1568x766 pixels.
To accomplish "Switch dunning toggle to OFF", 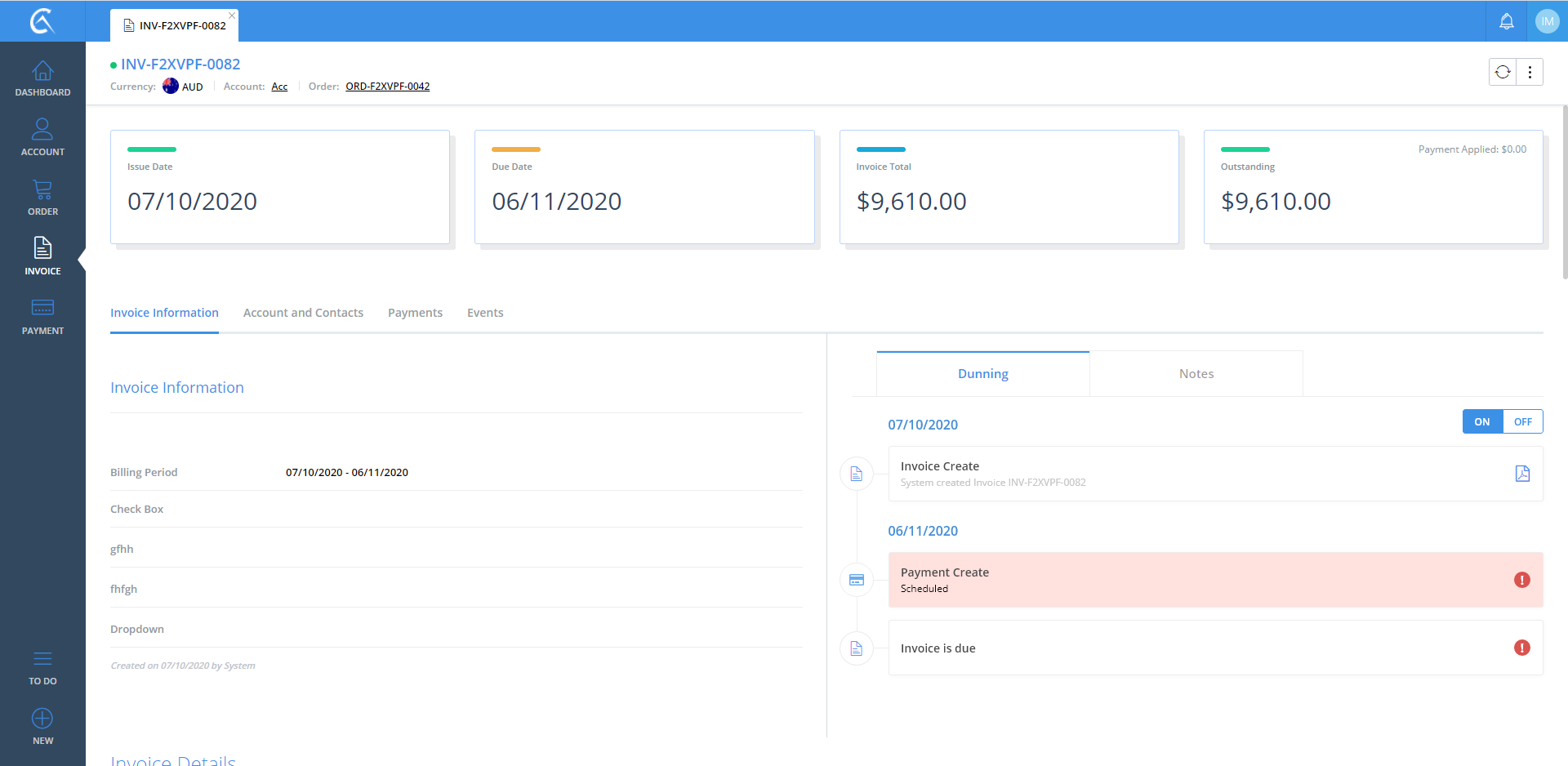I will (1522, 421).
